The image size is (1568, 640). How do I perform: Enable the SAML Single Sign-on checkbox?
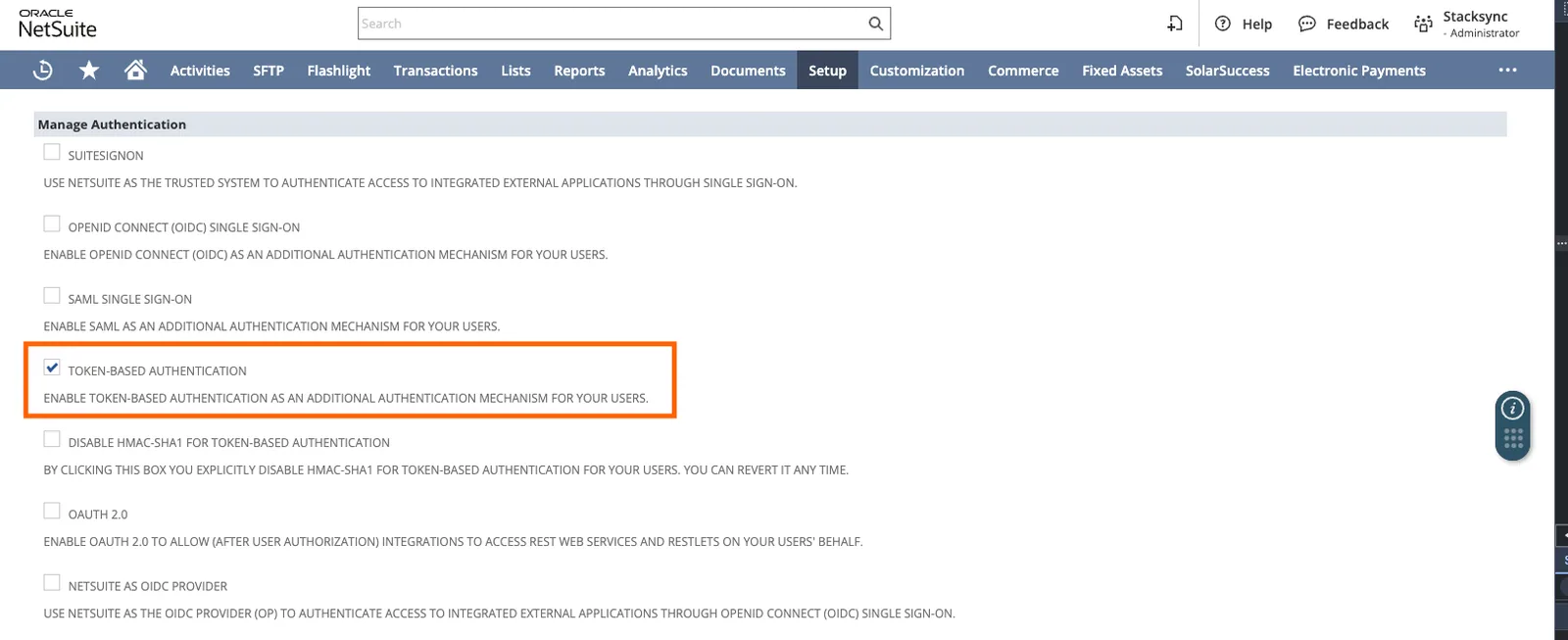52,295
